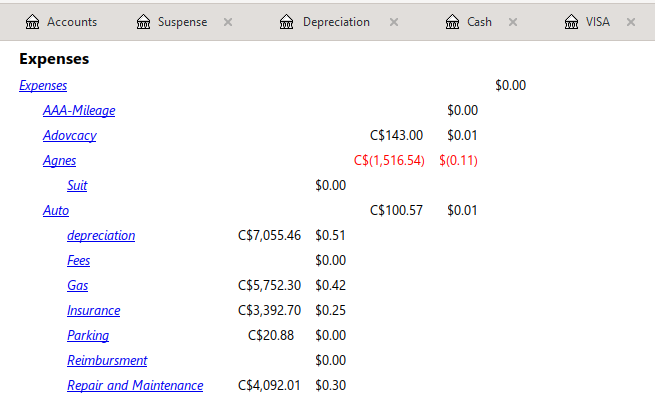Click the red $(0.11) Agnes value
Image resolution: width=655 pixels, height=399 pixels.
[x=458, y=160]
